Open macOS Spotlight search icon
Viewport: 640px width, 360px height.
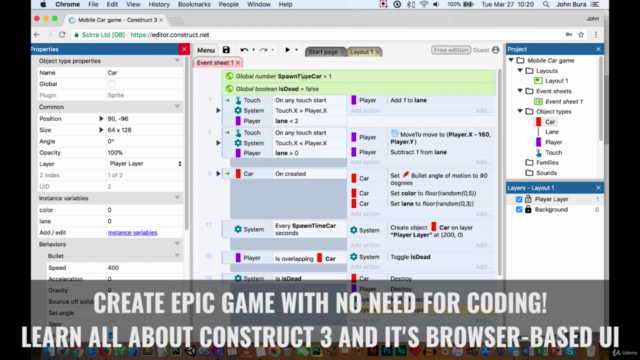click(546, 4)
